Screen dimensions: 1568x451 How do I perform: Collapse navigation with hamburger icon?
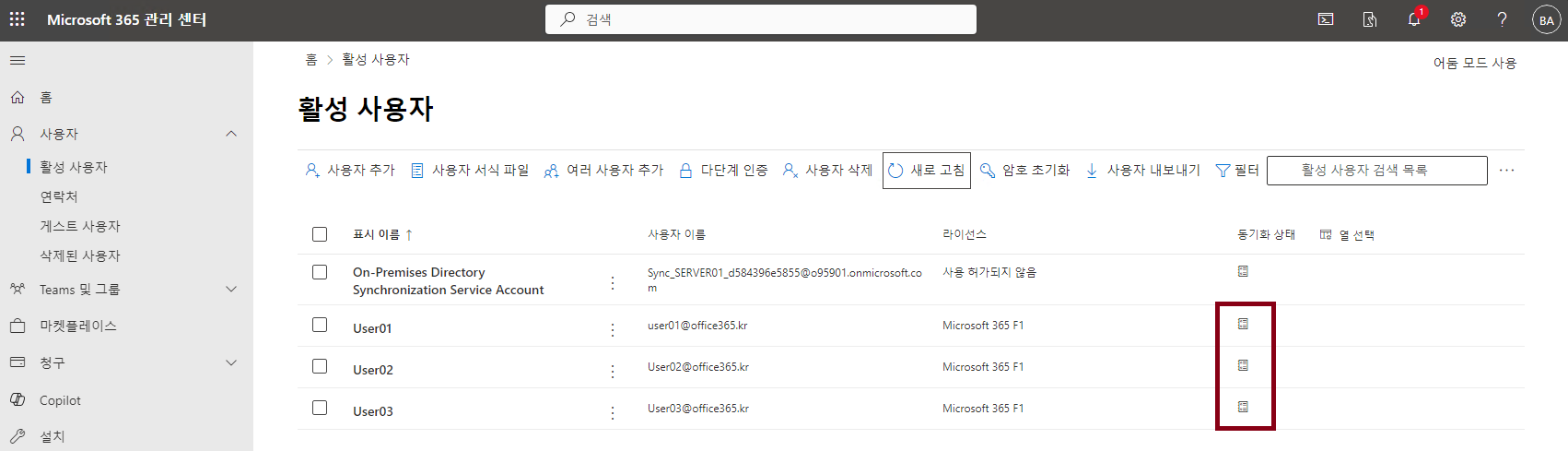tap(18, 60)
